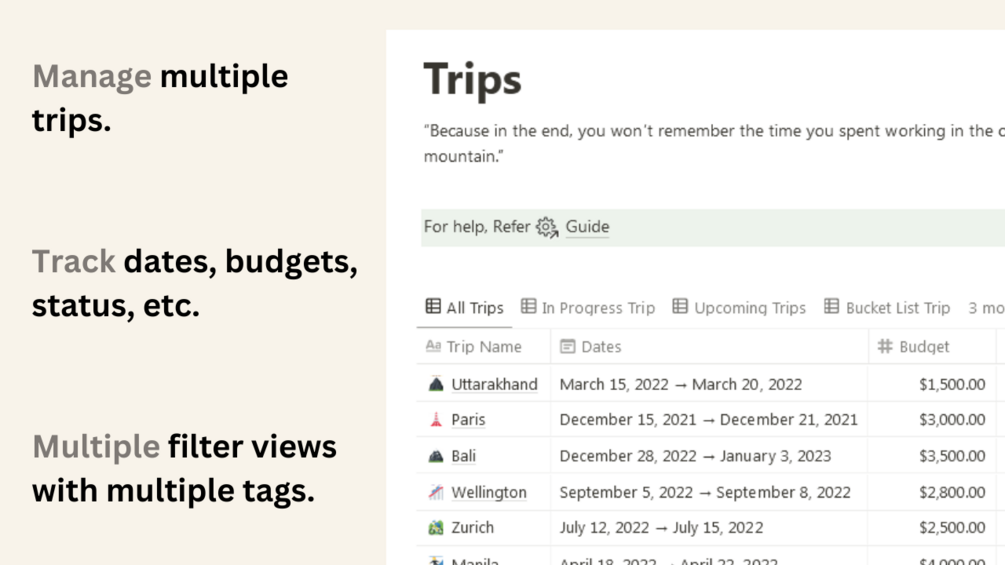Click the Paris Eiffel Tower icon
Viewport: 1005px width, 565px height.
[x=436, y=420]
